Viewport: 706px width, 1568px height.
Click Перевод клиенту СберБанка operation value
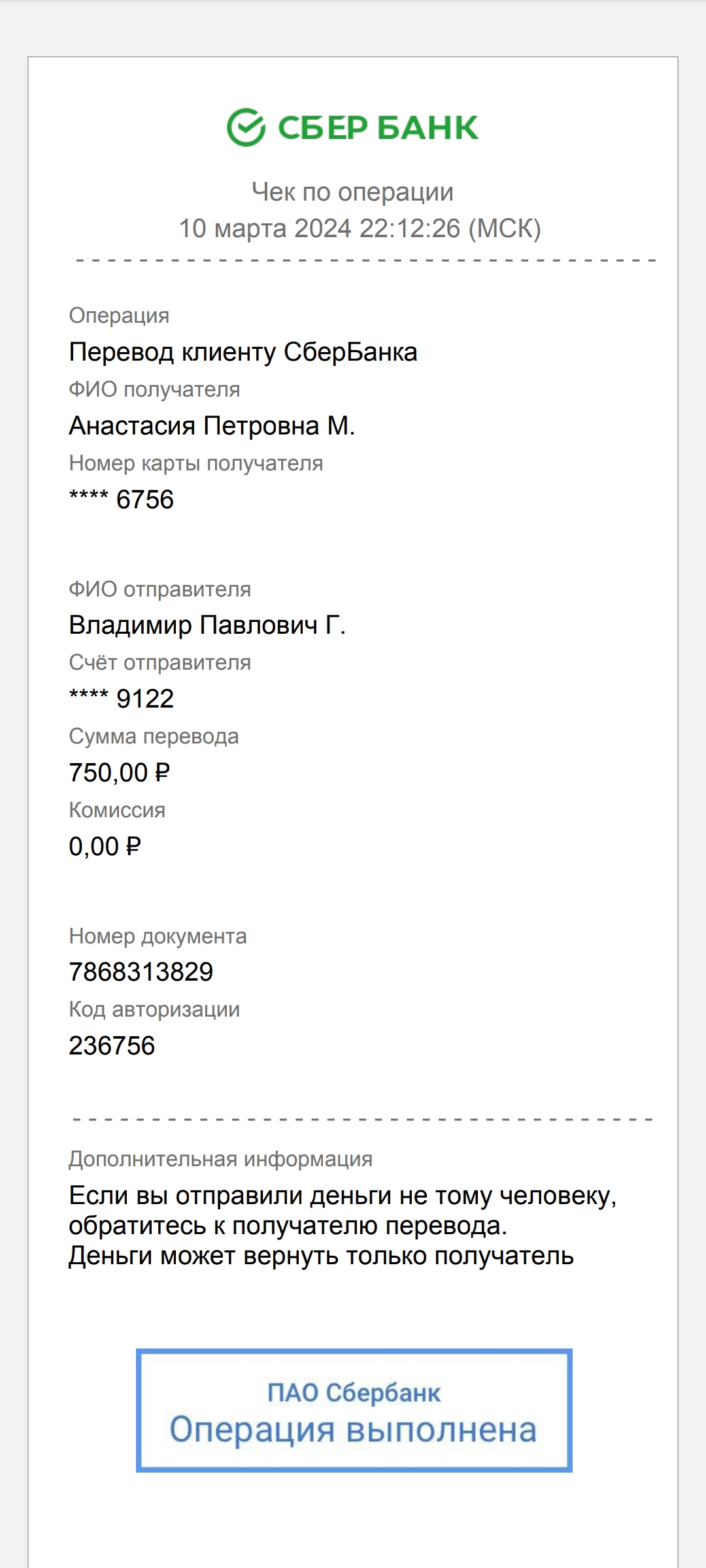pyautogui.click(x=243, y=351)
